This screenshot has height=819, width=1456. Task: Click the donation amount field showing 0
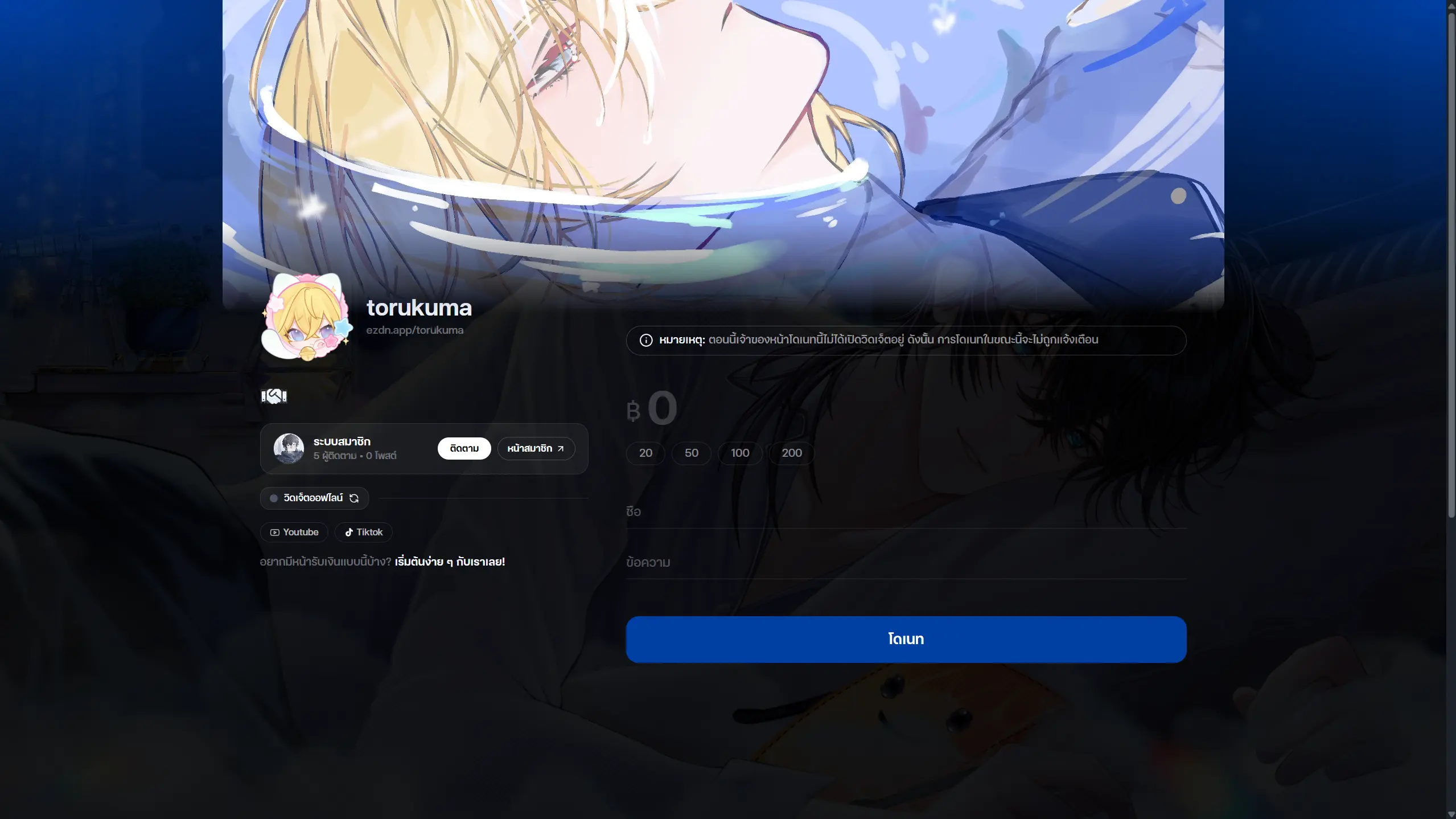tap(906, 408)
